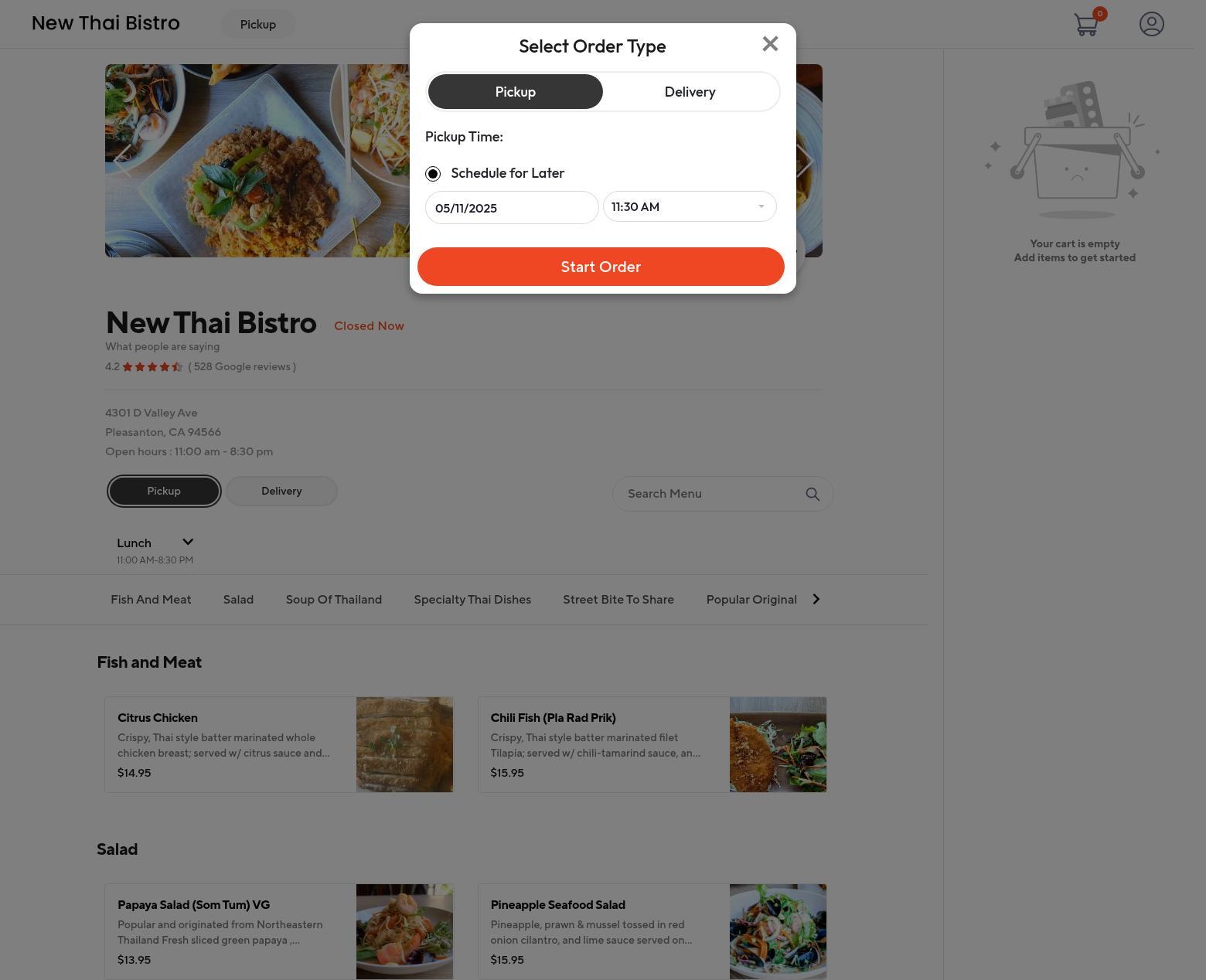Switch order type to Delivery in dialog

coord(690,92)
